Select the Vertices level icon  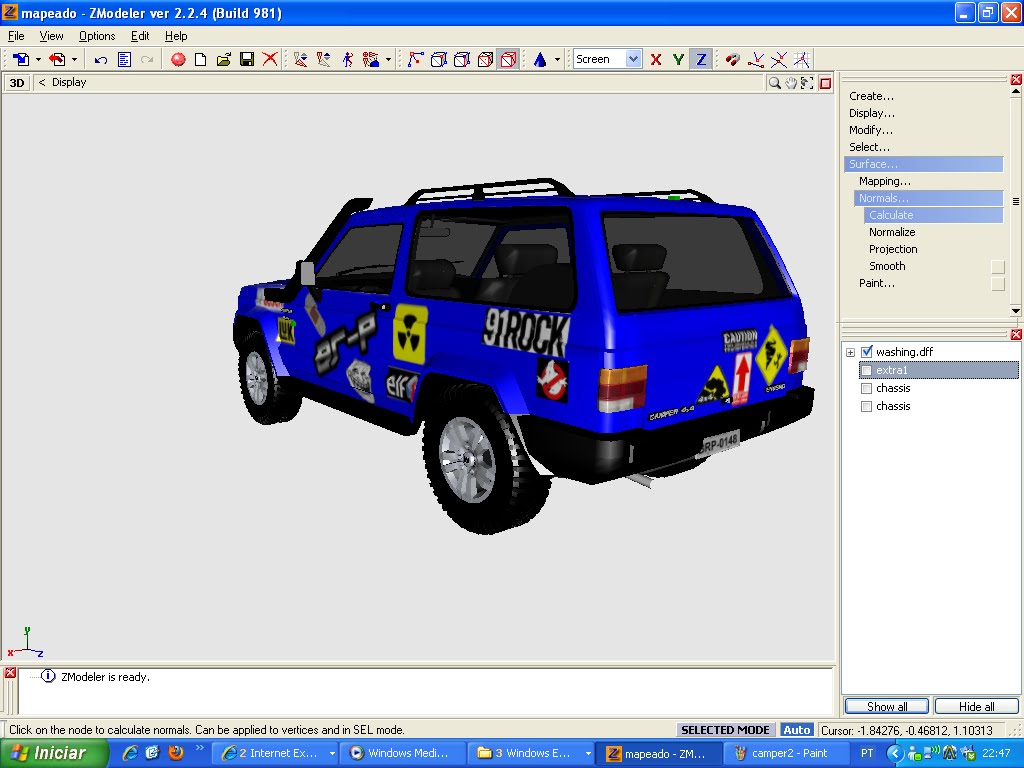click(415, 59)
